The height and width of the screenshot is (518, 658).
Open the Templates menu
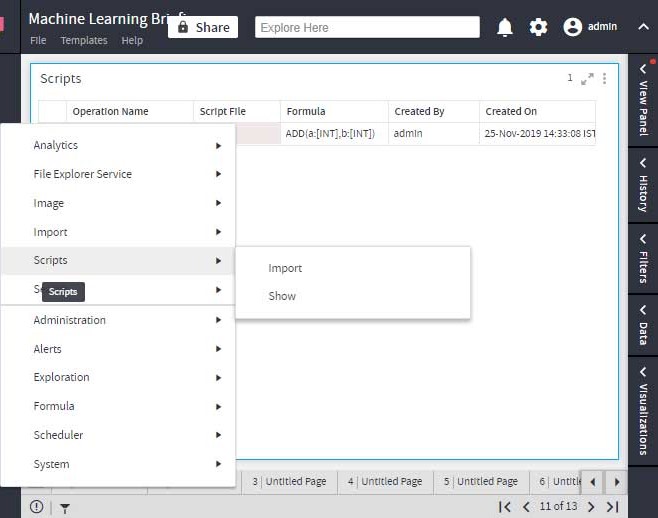[84, 41]
